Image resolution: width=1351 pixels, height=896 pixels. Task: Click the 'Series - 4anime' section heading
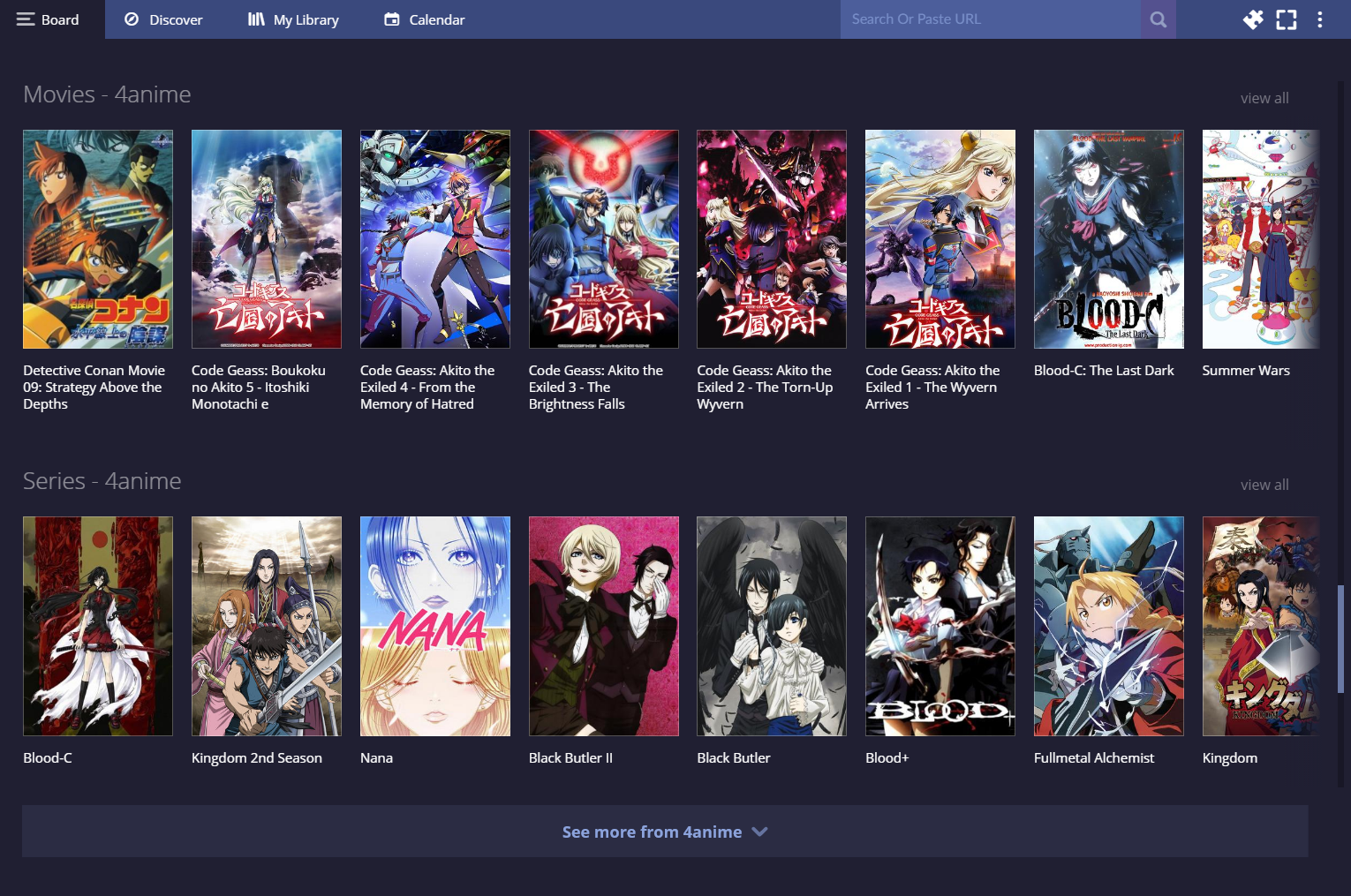click(102, 481)
